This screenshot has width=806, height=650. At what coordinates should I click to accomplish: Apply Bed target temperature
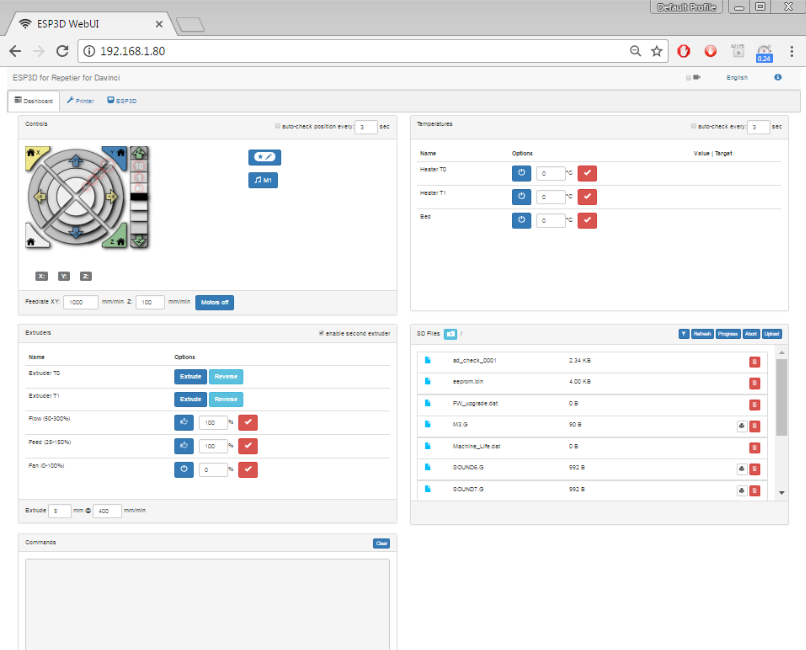tap(587, 220)
